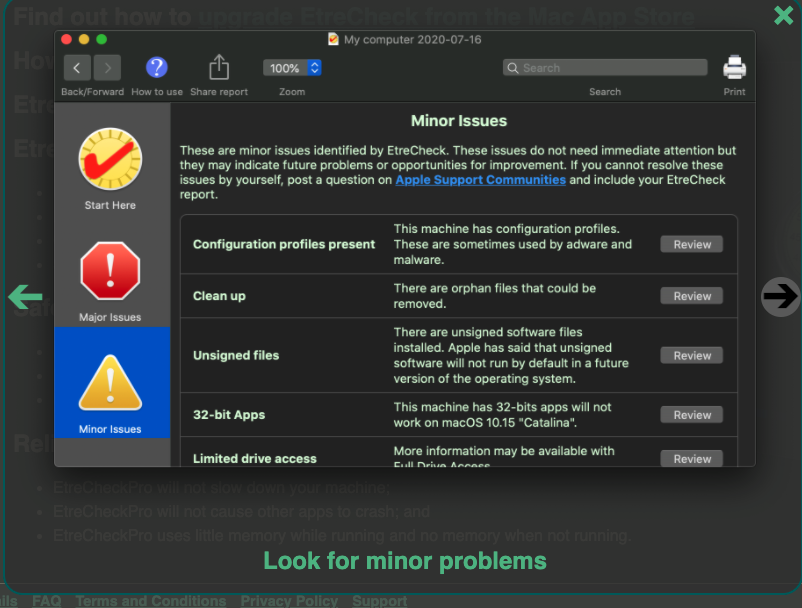Go back with the Back arrow button
Image resolution: width=802 pixels, height=608 pixels.
pyautogui.click(x=77, y=67)
